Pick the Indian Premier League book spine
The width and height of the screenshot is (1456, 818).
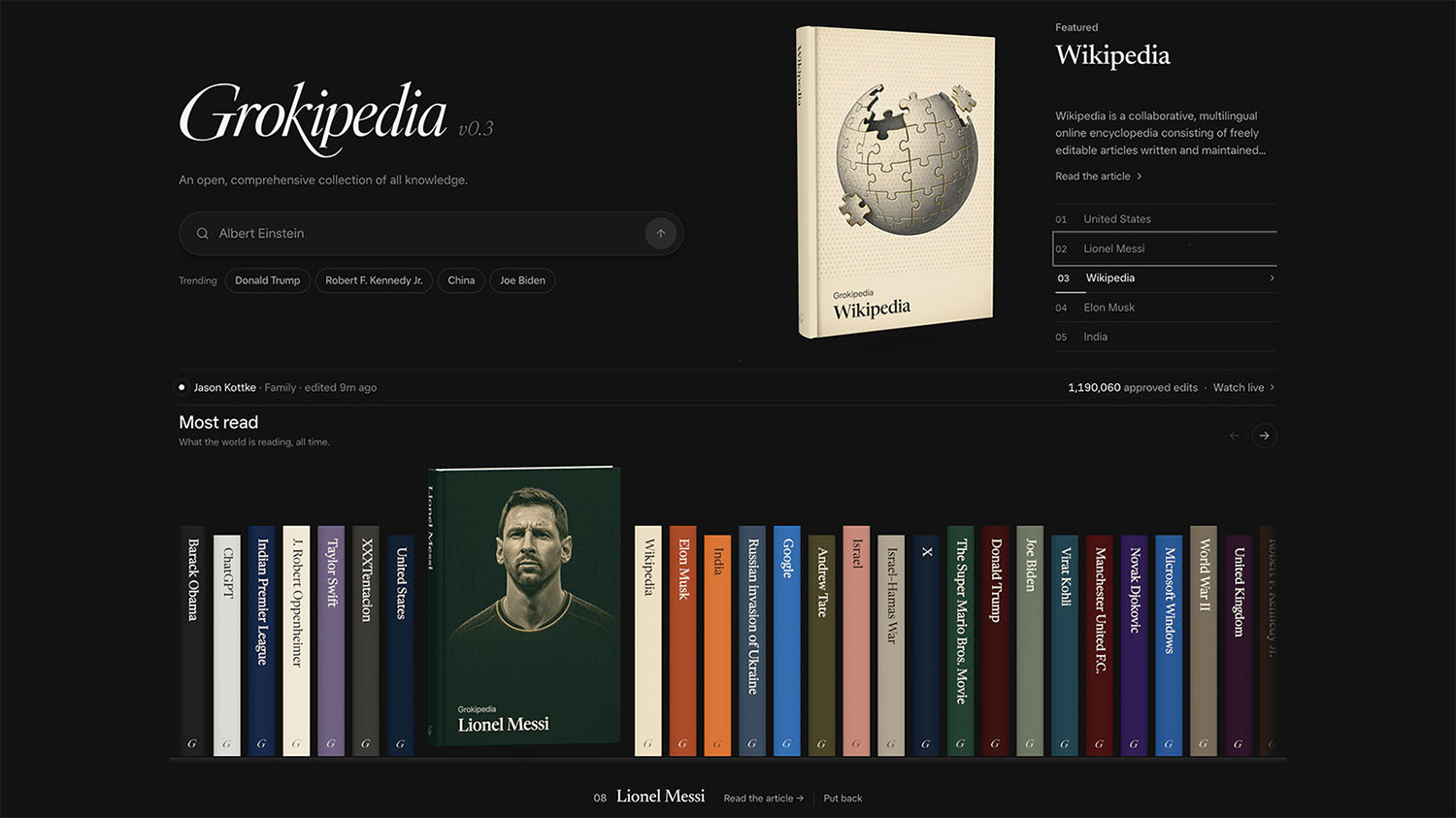(x=262, y=641)
